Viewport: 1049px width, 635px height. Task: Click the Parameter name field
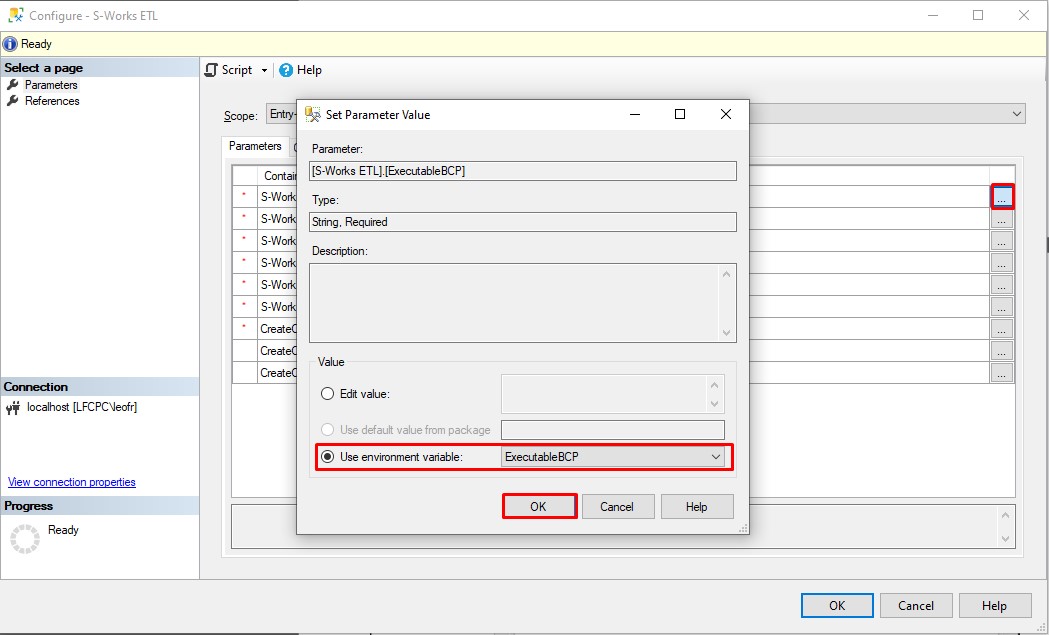click(522, 171)
